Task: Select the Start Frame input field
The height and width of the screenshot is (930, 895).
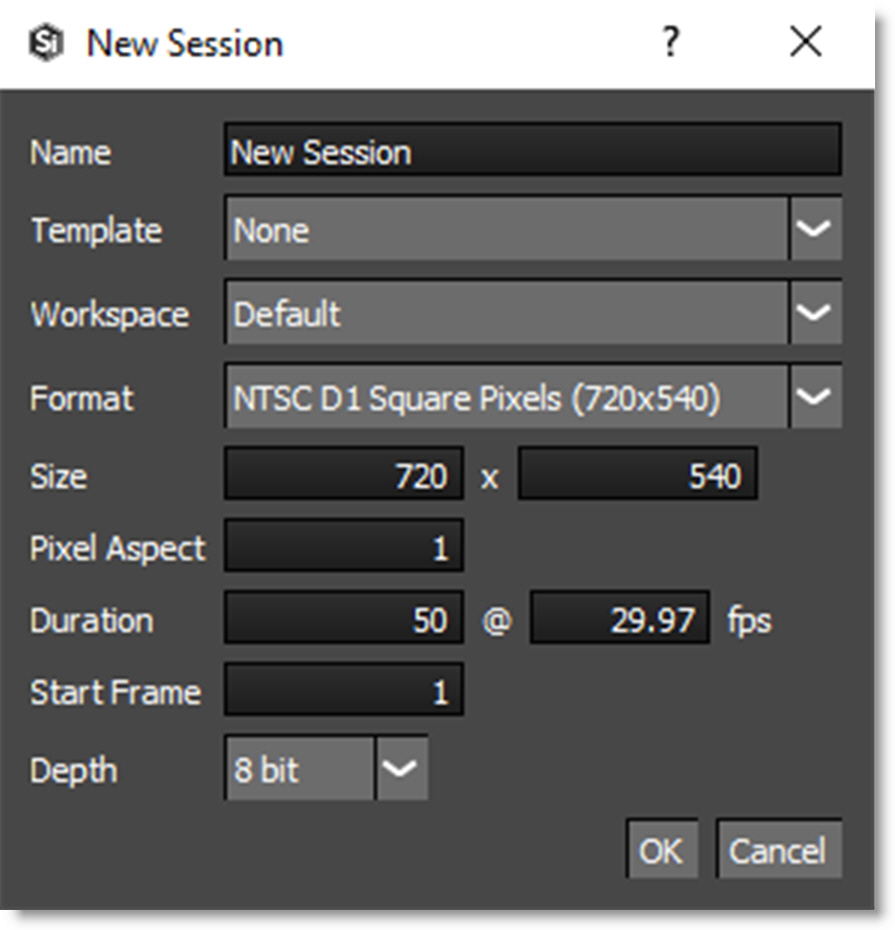Action: 344,692
